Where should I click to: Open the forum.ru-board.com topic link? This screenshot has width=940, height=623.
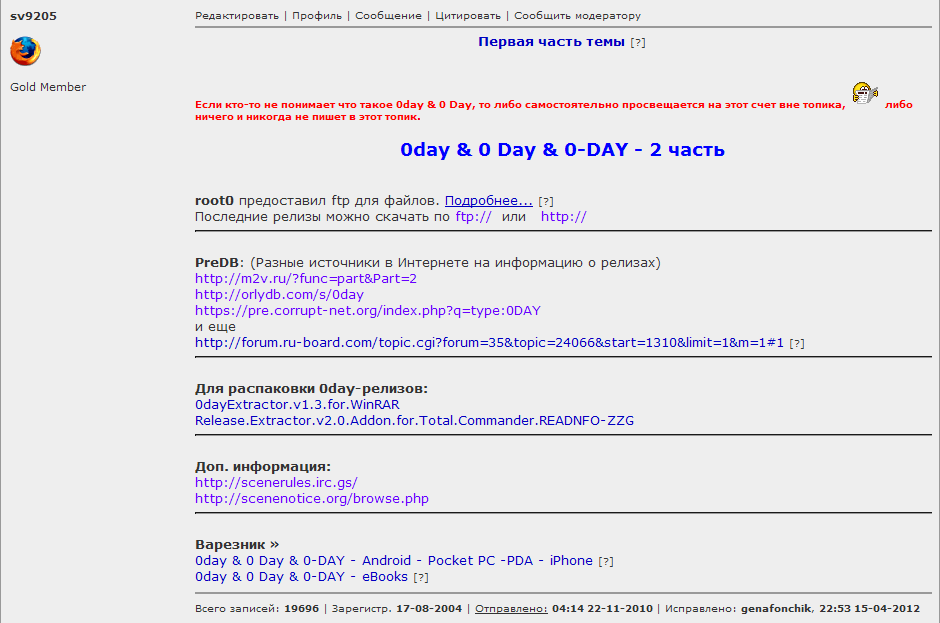coord(489,342)
